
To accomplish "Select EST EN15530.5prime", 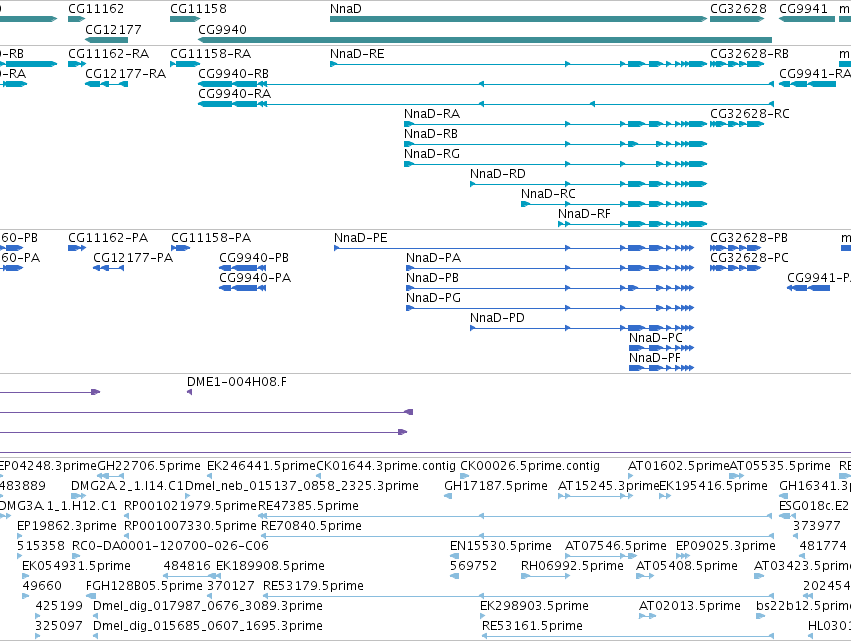I will tap(455, 556).
